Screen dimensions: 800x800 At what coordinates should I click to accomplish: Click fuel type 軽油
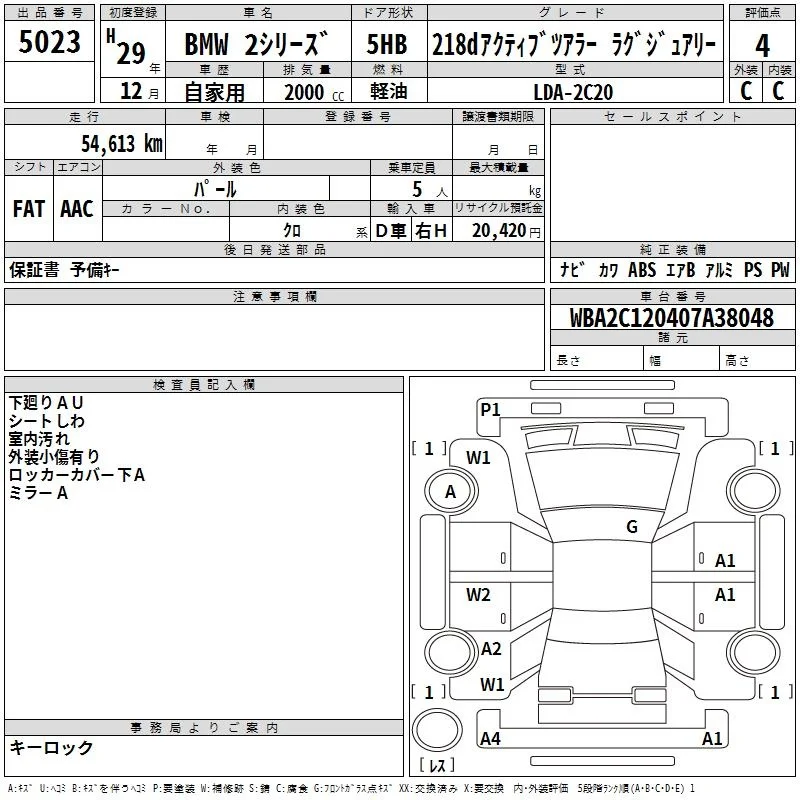click(x=388, y=91)
